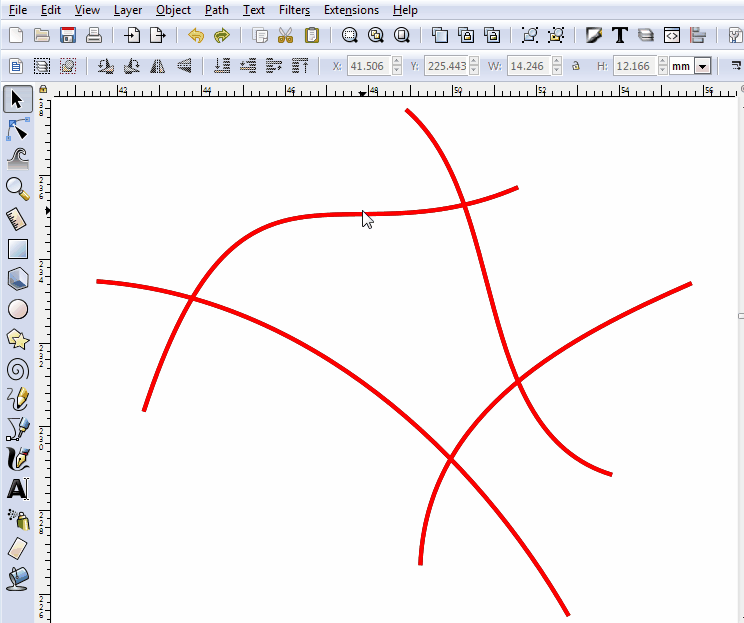Select the Pencil freehand tool
Screen dimensions: 744x623
pyautogui.click(x=18, y=400)
